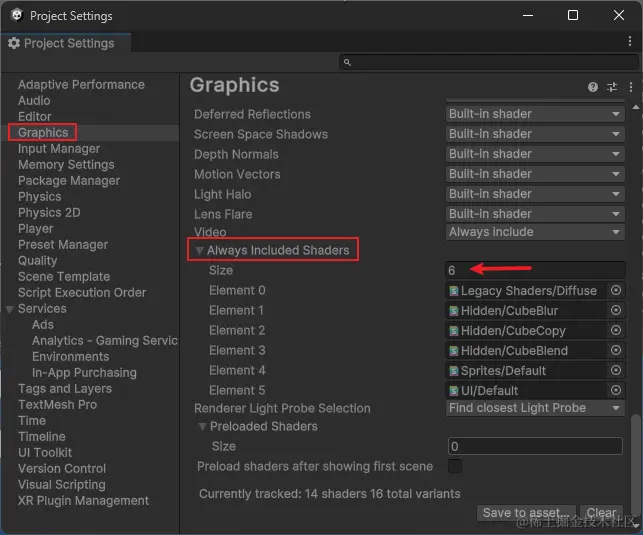Toggle Preload shaders after showing first scene
Screen dimensions: 643x535
(x=455, y=466)
